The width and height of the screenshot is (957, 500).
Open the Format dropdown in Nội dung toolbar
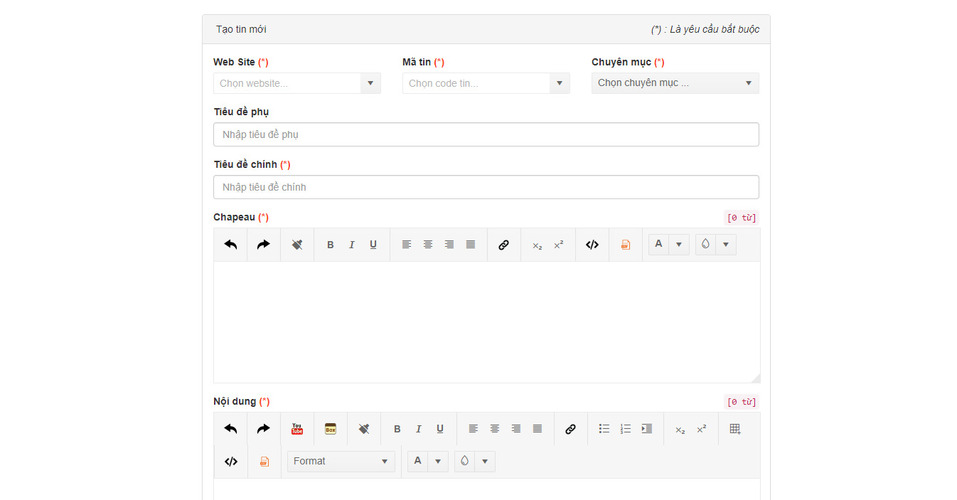pyautogui.click(x=341, y=461)
